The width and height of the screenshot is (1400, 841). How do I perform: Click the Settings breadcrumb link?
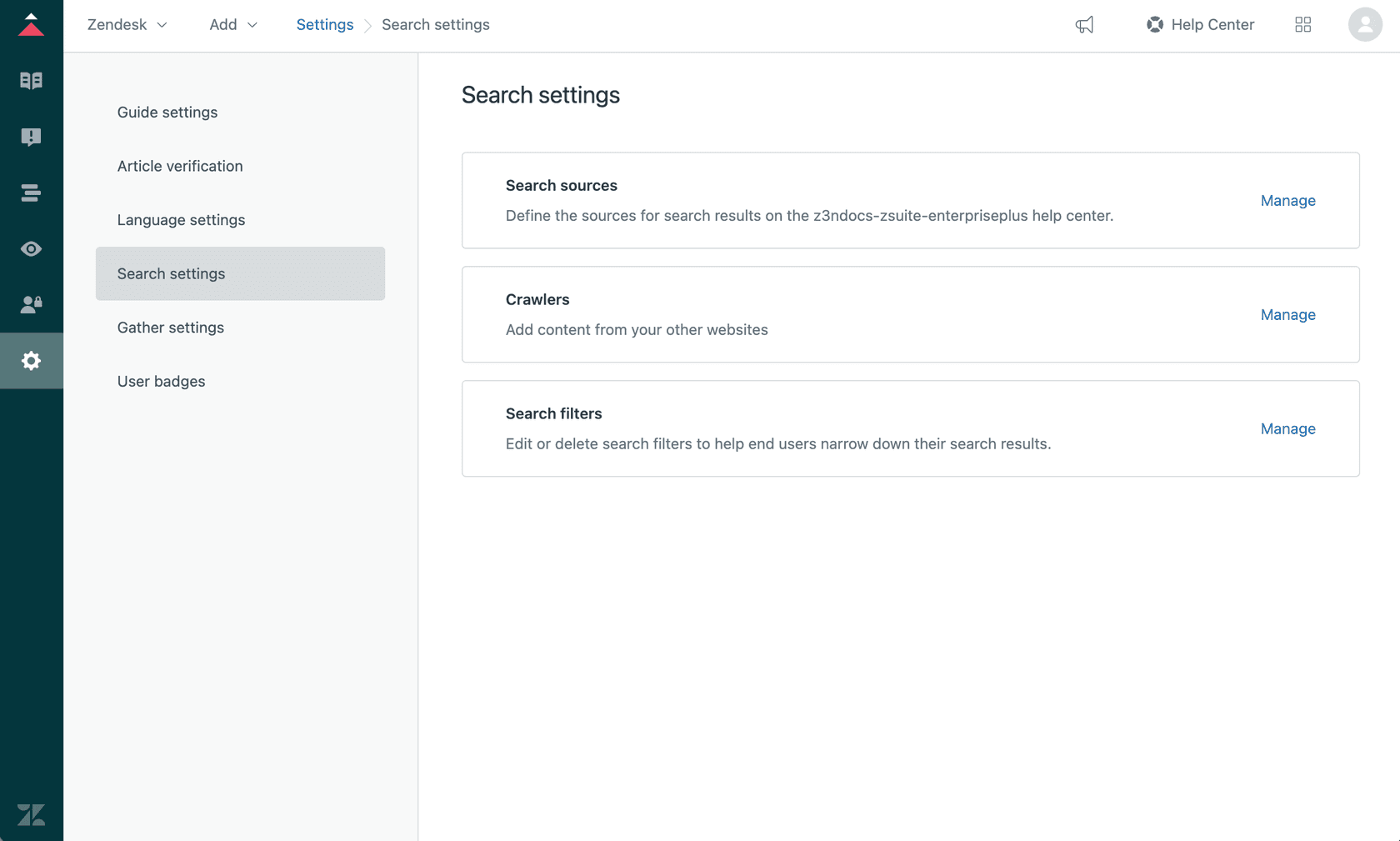(x=324, y=25)
